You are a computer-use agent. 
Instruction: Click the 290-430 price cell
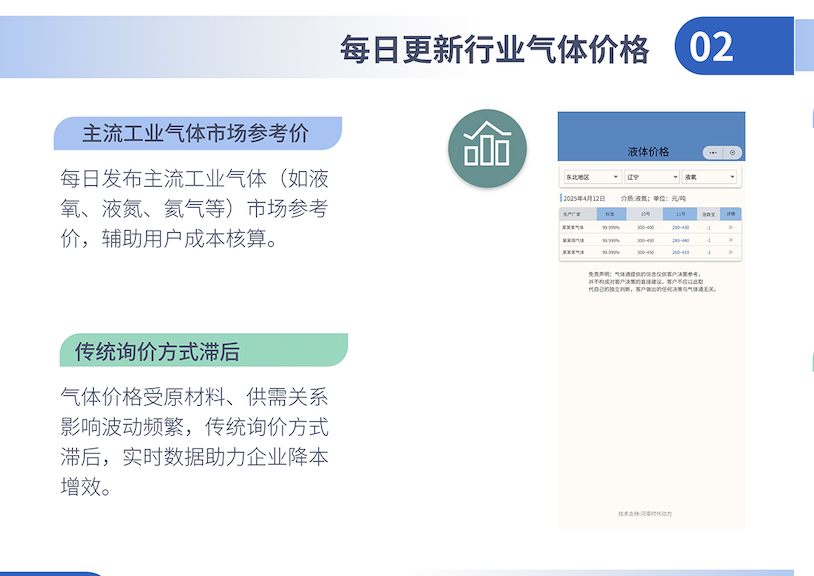point(681,227)
